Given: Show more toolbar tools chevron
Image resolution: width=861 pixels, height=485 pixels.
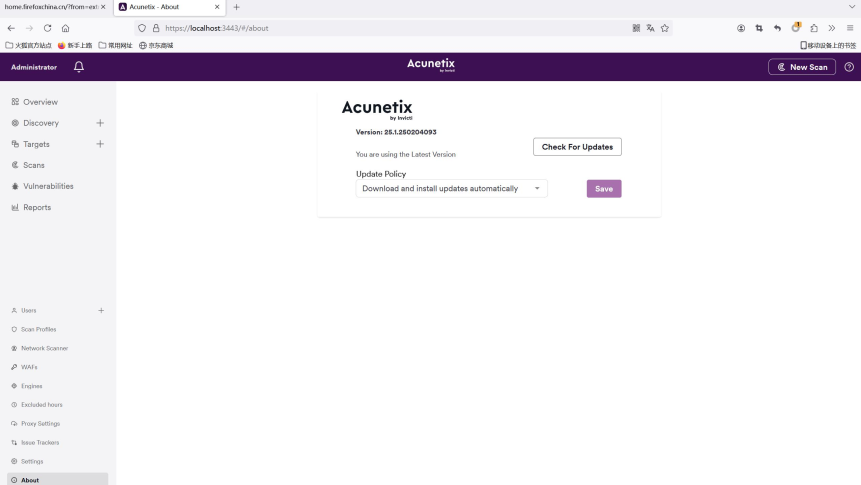Looking at the screenshot, I should [x=832, y=28].
